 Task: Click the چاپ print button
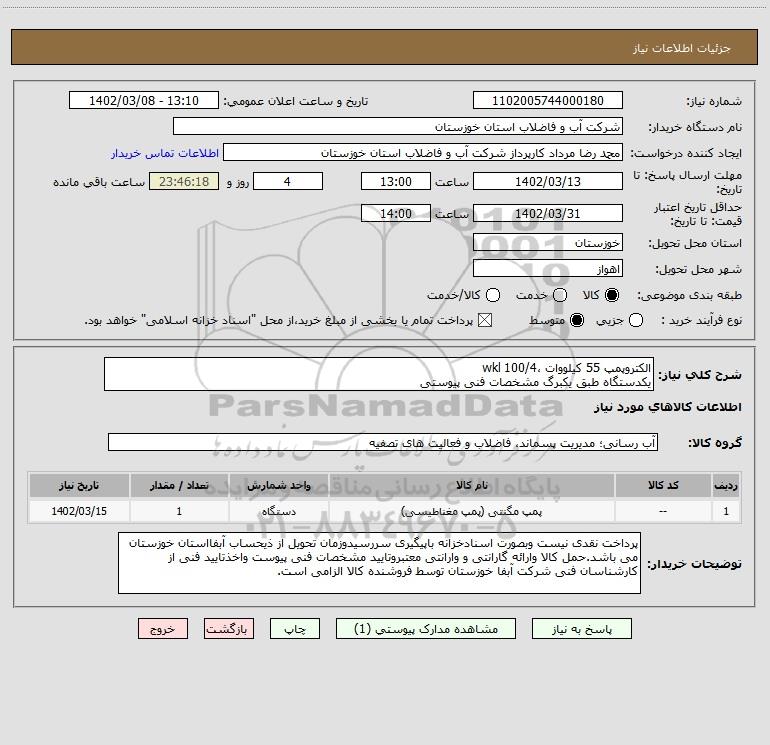[295, 629]
